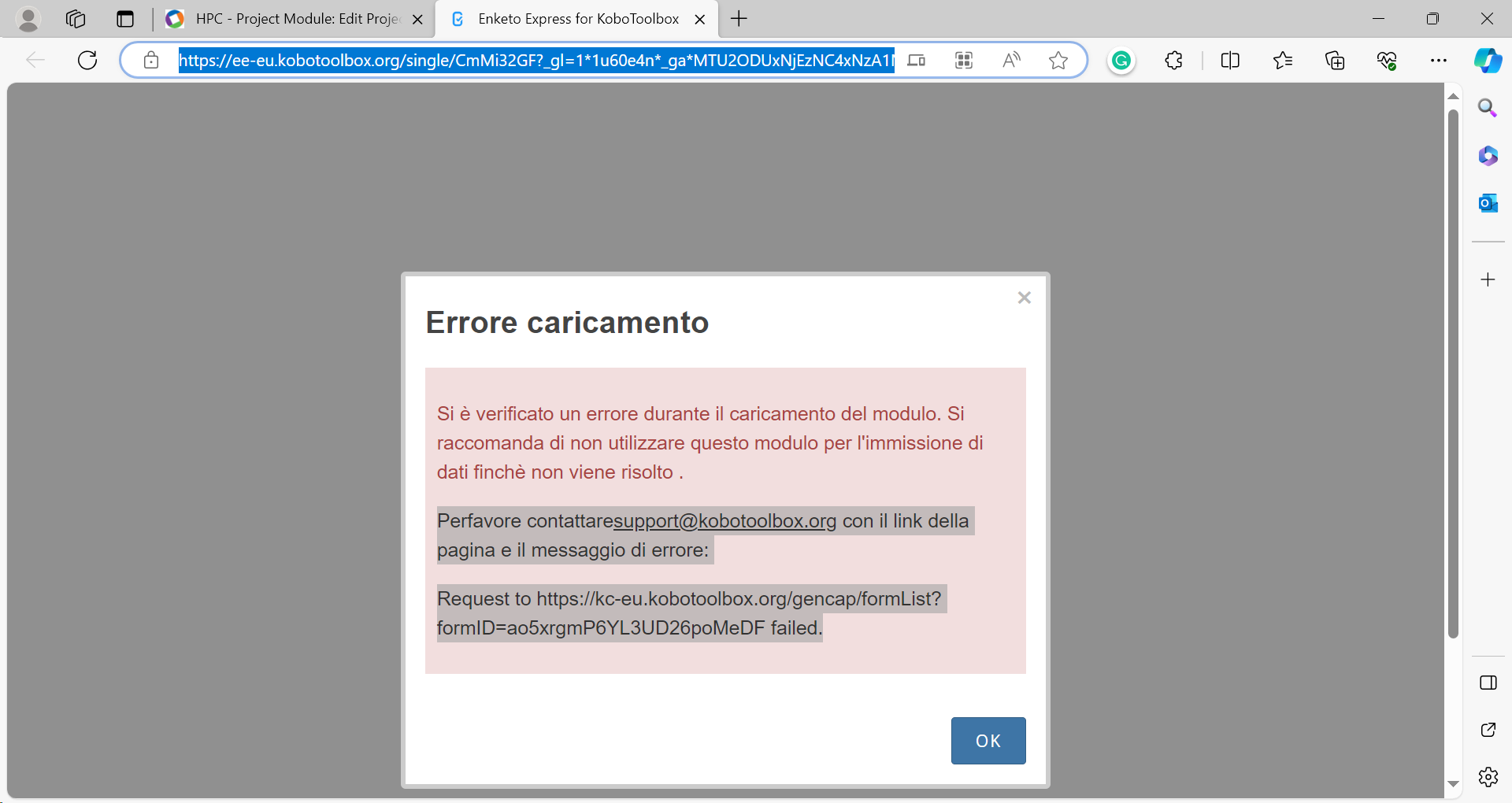Open the Favorites list dropdown
This screenshot has width=1512, height=803.
[x=1283, y=60]
